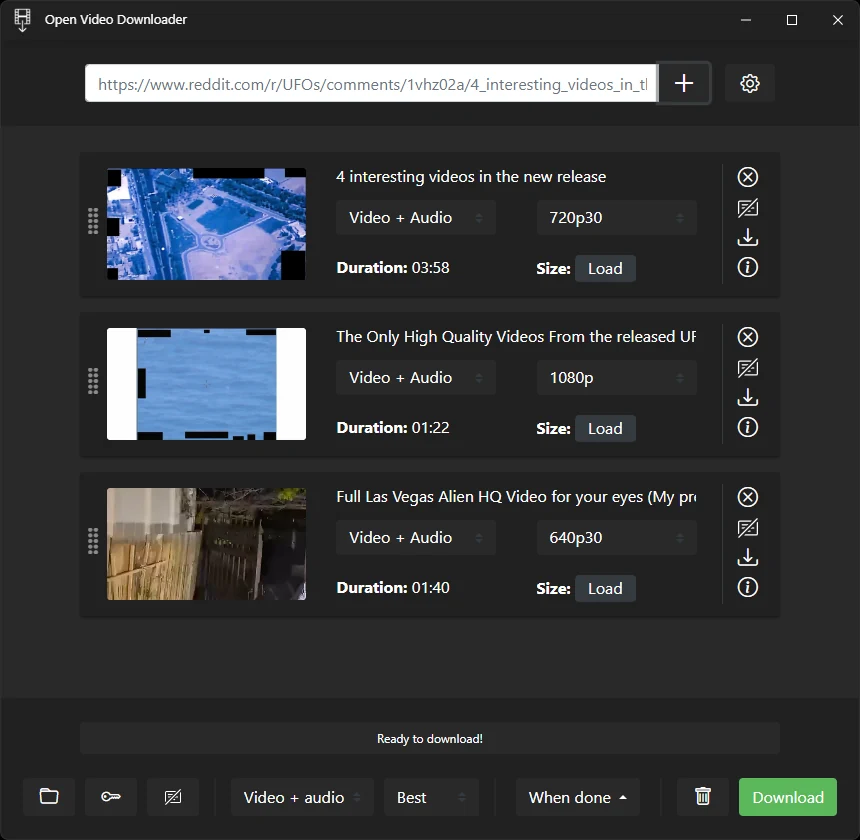Click the plus button to add URL
Image resolution: width=860 pixels, height=840 pixels.
point(684,83)
